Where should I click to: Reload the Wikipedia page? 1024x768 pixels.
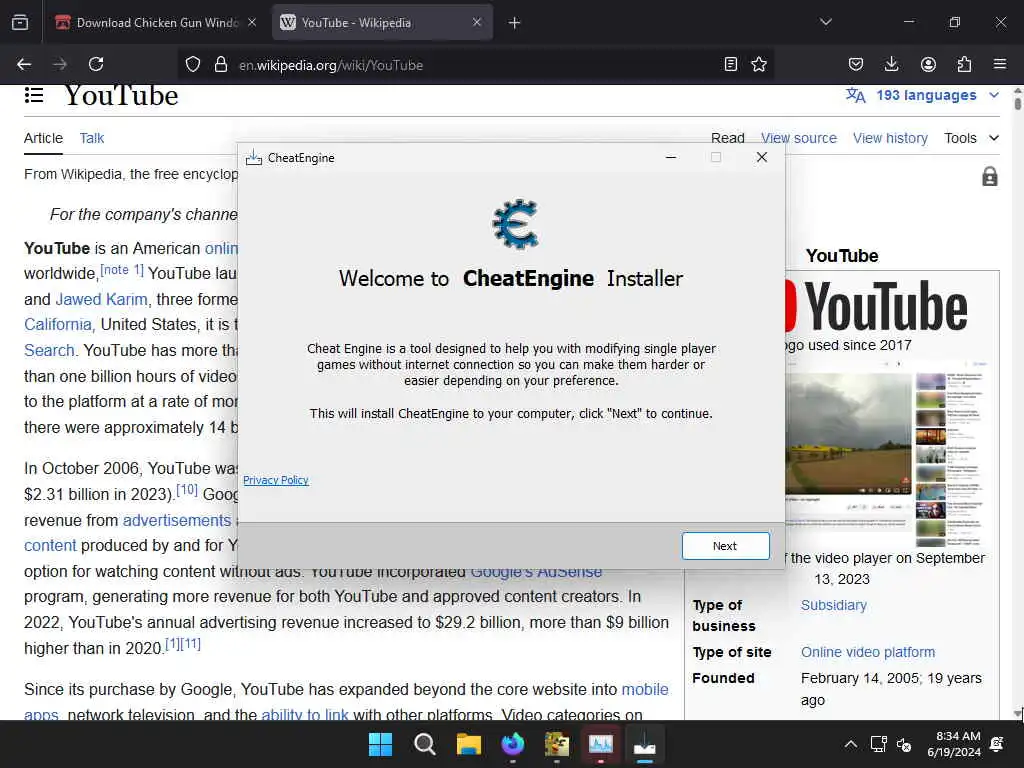[x=96, y=64]
